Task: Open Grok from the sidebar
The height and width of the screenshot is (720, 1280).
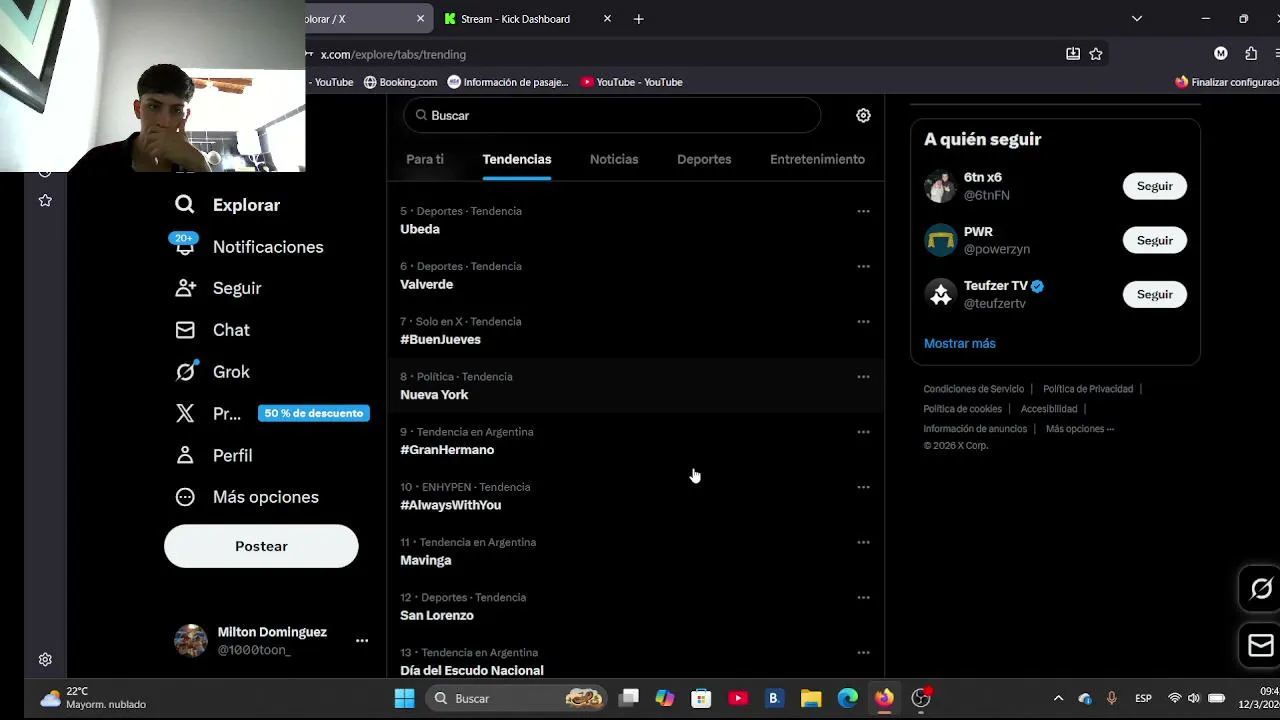Action: pyautogui.click(x=213, y=372)
